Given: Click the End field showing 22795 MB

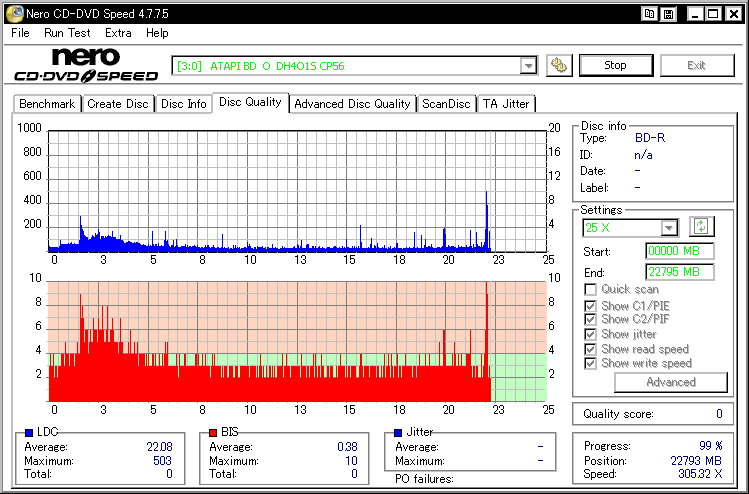Looking at the screenshot, I should click(679, 272).
